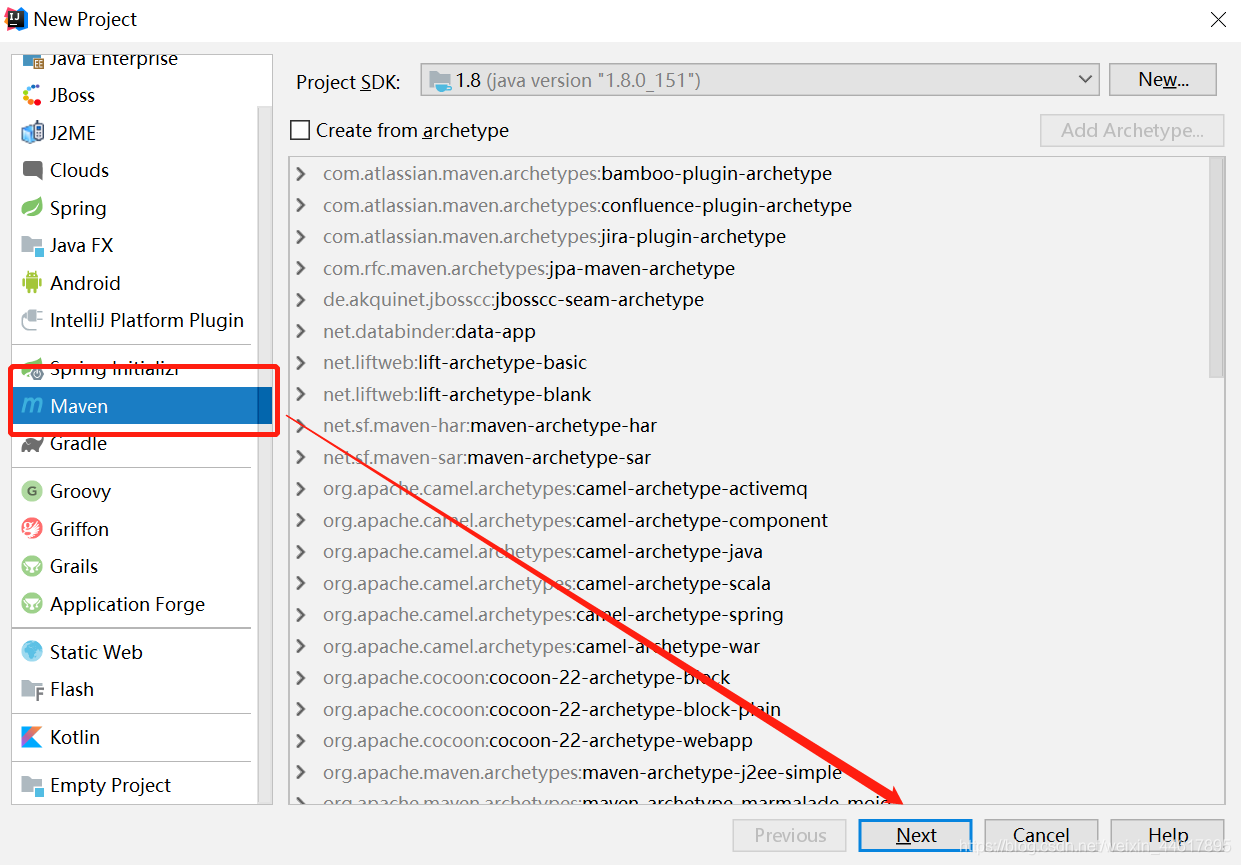This screenshot has height=865, width=1241.
Task: Click the Cancel button
Action: coord(1041,836)
